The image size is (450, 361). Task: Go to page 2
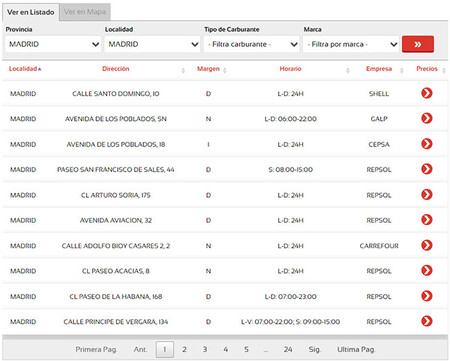(184, 349)
